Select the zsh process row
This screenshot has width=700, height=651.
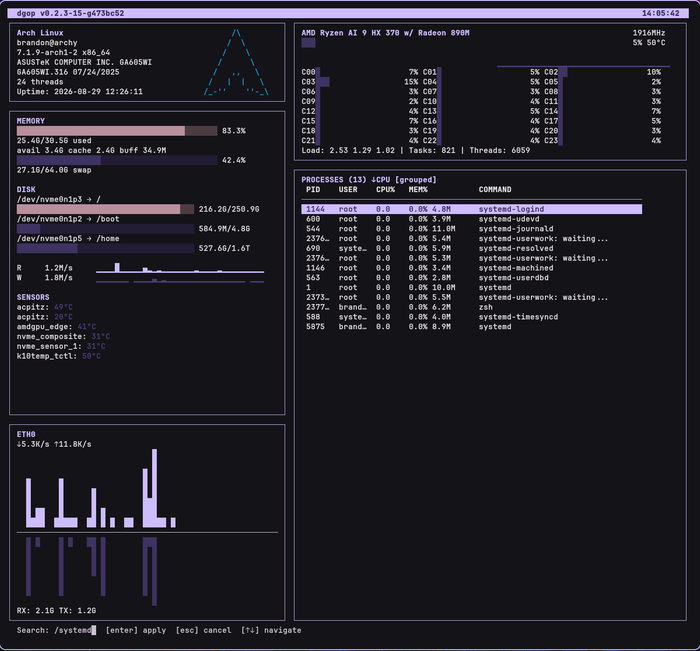coord(471,307)
